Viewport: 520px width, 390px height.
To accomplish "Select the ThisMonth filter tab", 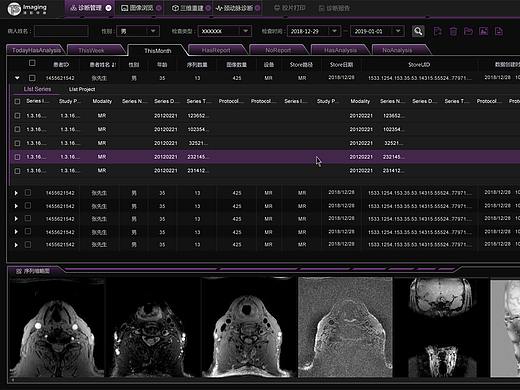I will (x=158, y=51).
